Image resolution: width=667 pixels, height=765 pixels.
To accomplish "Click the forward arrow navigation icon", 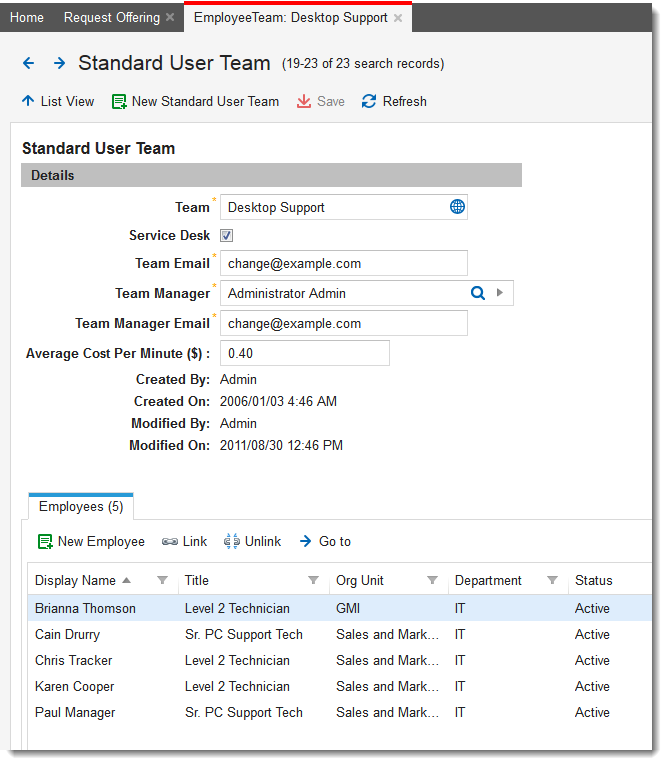I will click(x=59, y=63).
